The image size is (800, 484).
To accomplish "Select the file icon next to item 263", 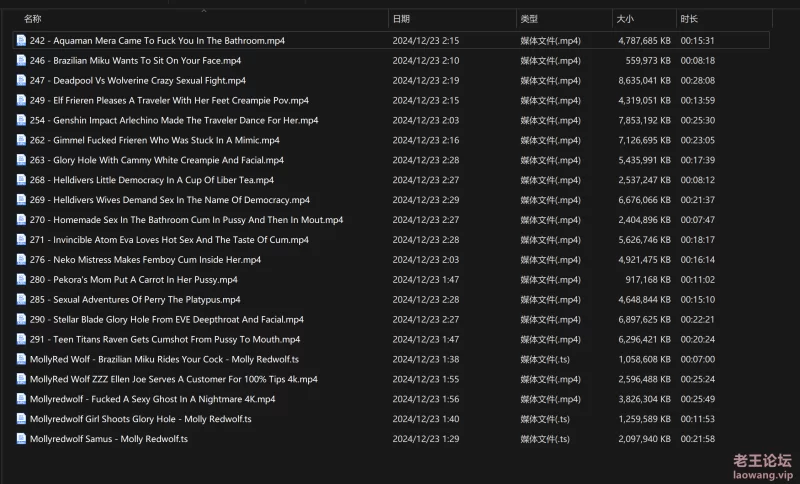I will click(22, 160).
